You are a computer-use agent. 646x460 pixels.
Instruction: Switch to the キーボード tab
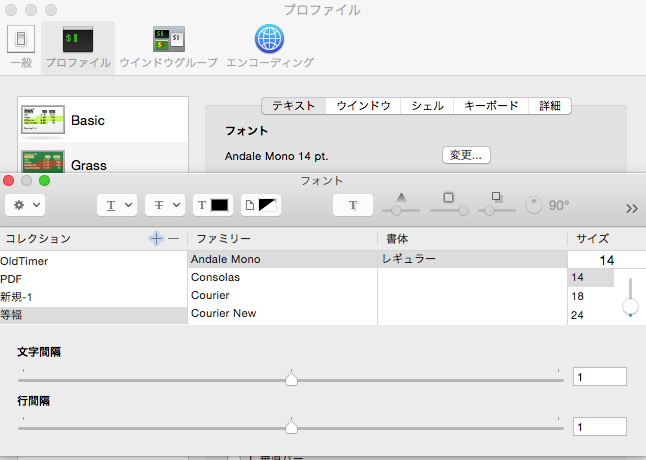[491, 105]
